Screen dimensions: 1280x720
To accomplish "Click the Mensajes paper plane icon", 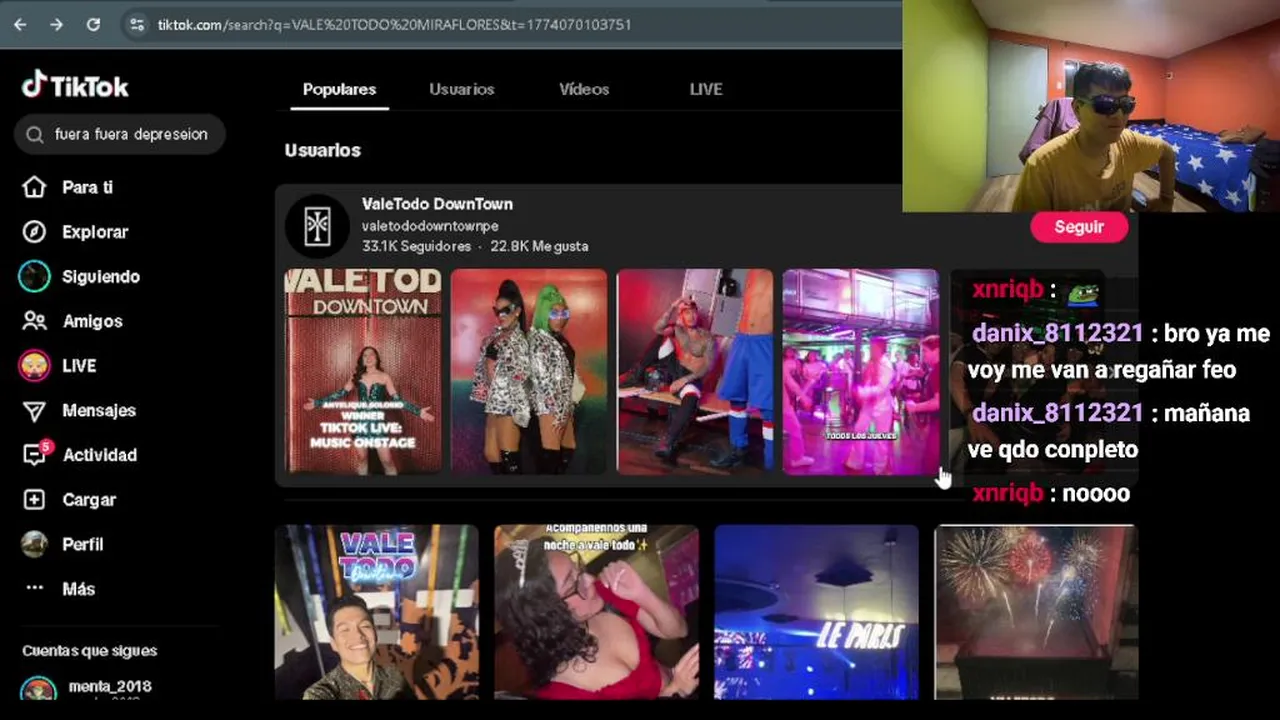I will pos(34,411).
